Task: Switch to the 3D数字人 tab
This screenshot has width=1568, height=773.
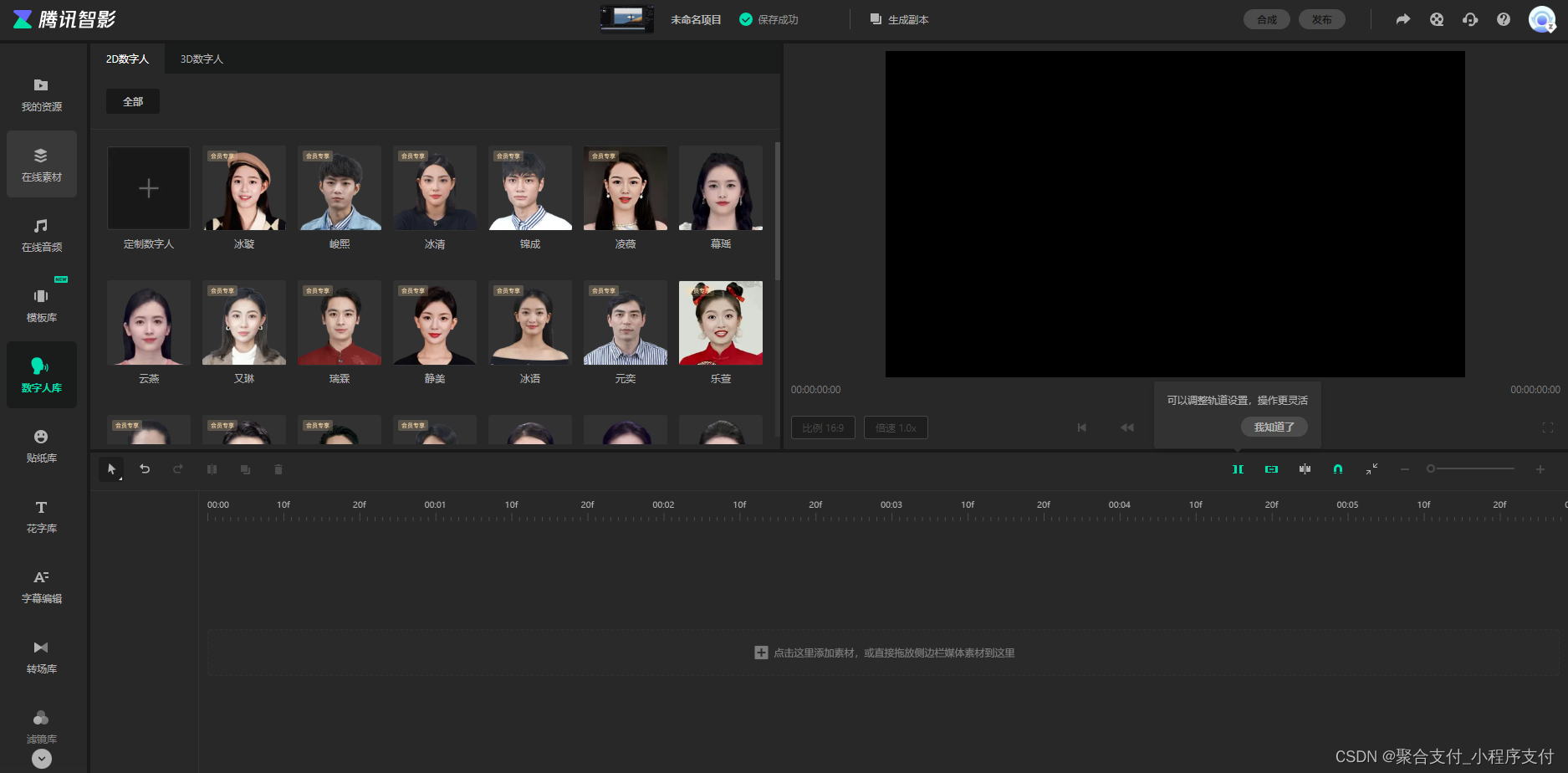Action: (202, 59)
